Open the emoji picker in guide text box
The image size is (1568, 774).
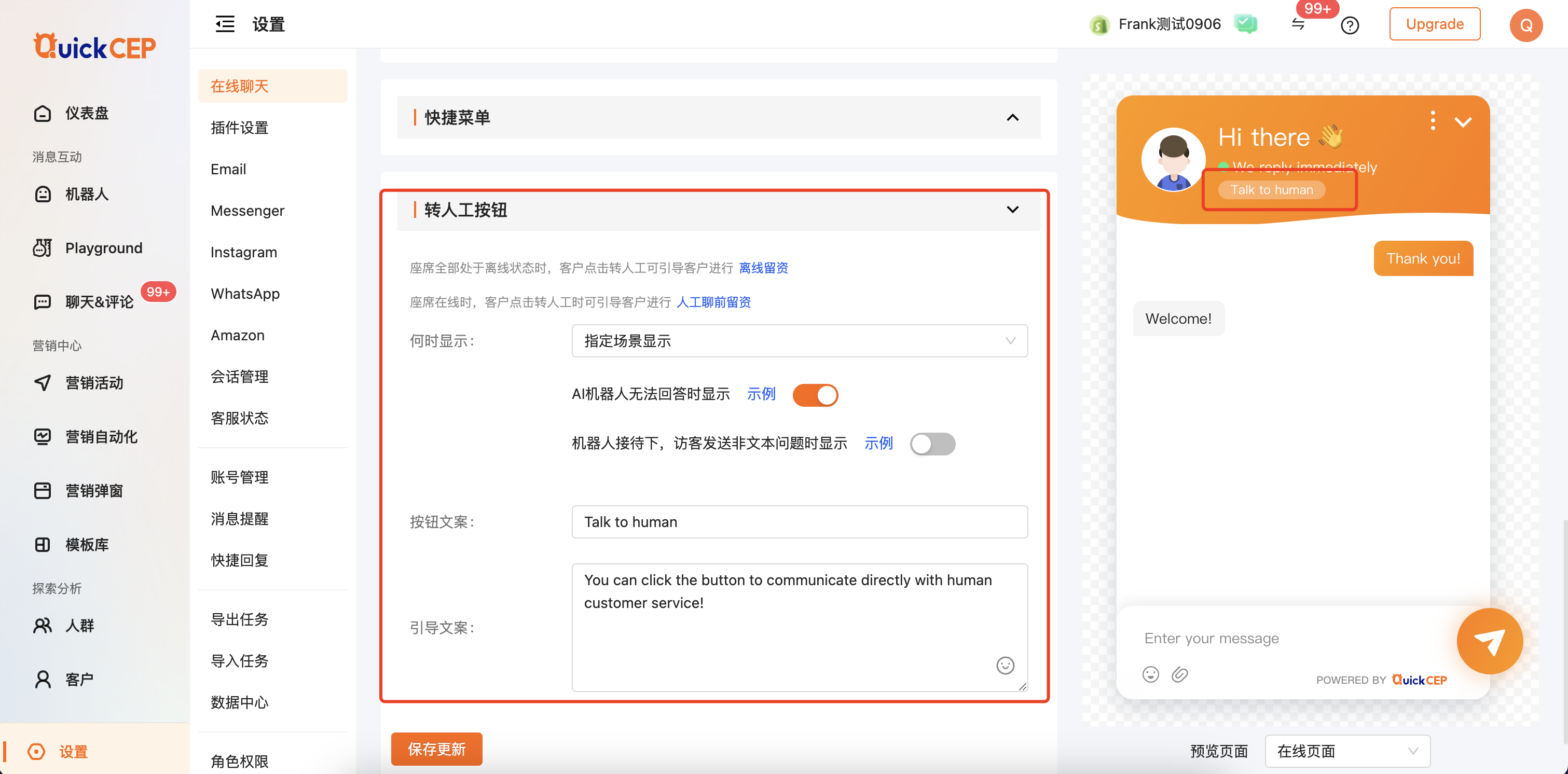[x=1005, y=666]
